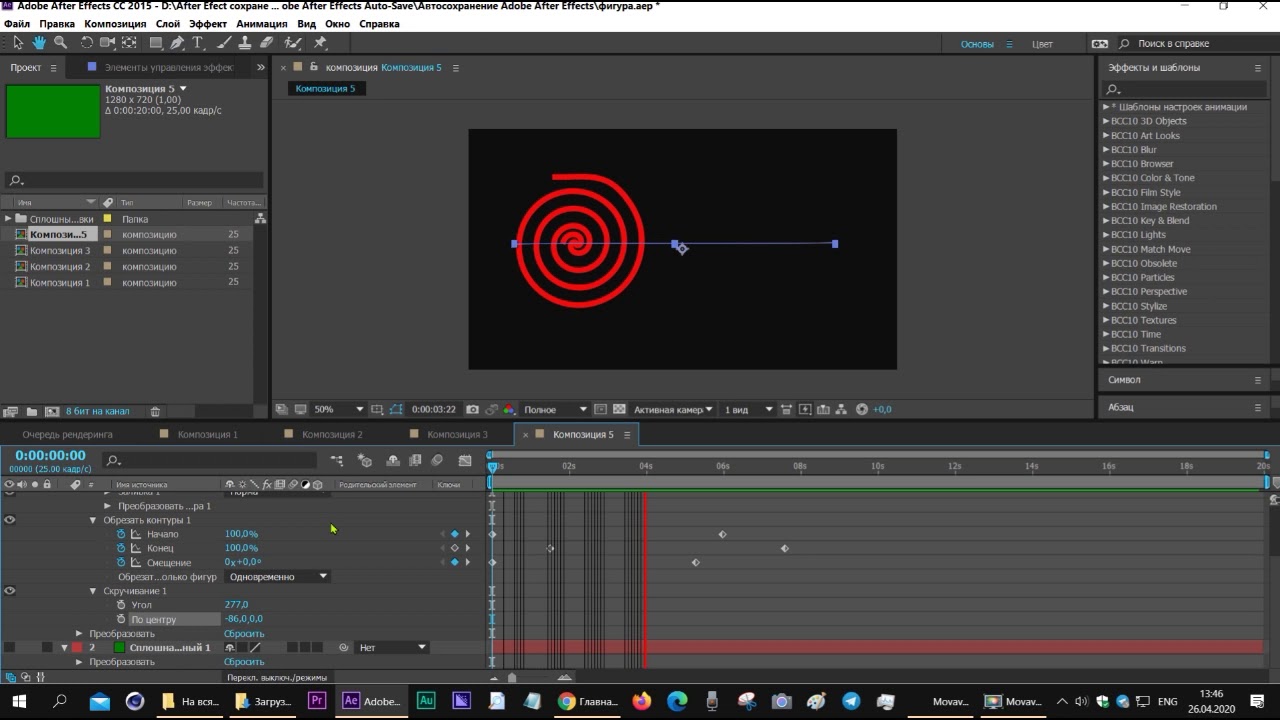This screenshot has height=720, width=1280.
Task: Choose the Clone Stamp tool
Action: (x=243, y=43)
